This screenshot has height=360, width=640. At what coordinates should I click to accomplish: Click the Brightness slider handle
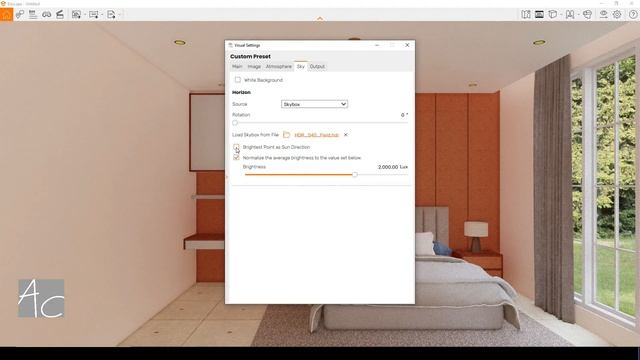355,175
